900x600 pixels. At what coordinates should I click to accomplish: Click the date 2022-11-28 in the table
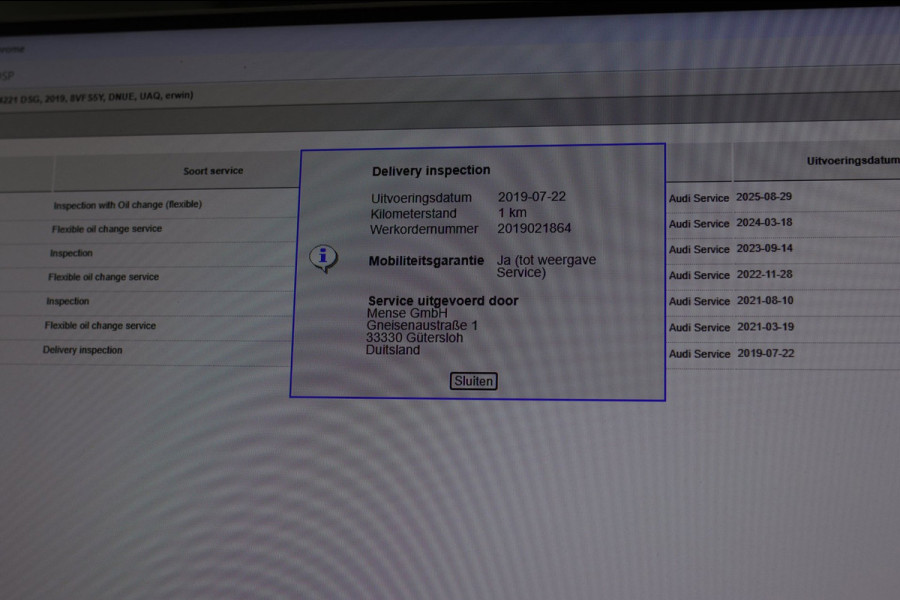tap(765, 274)
